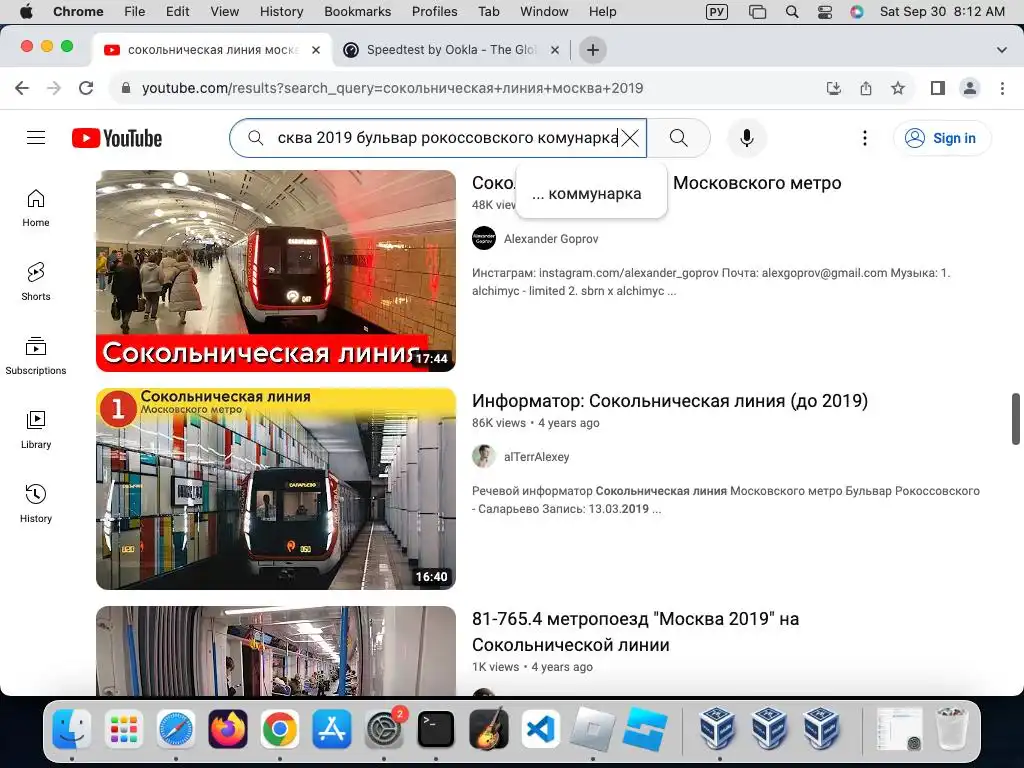Select the YouTube сокольническая линия tab
Image resolution: width=1024 pixels, height=768 pixels.
[212, 50]
